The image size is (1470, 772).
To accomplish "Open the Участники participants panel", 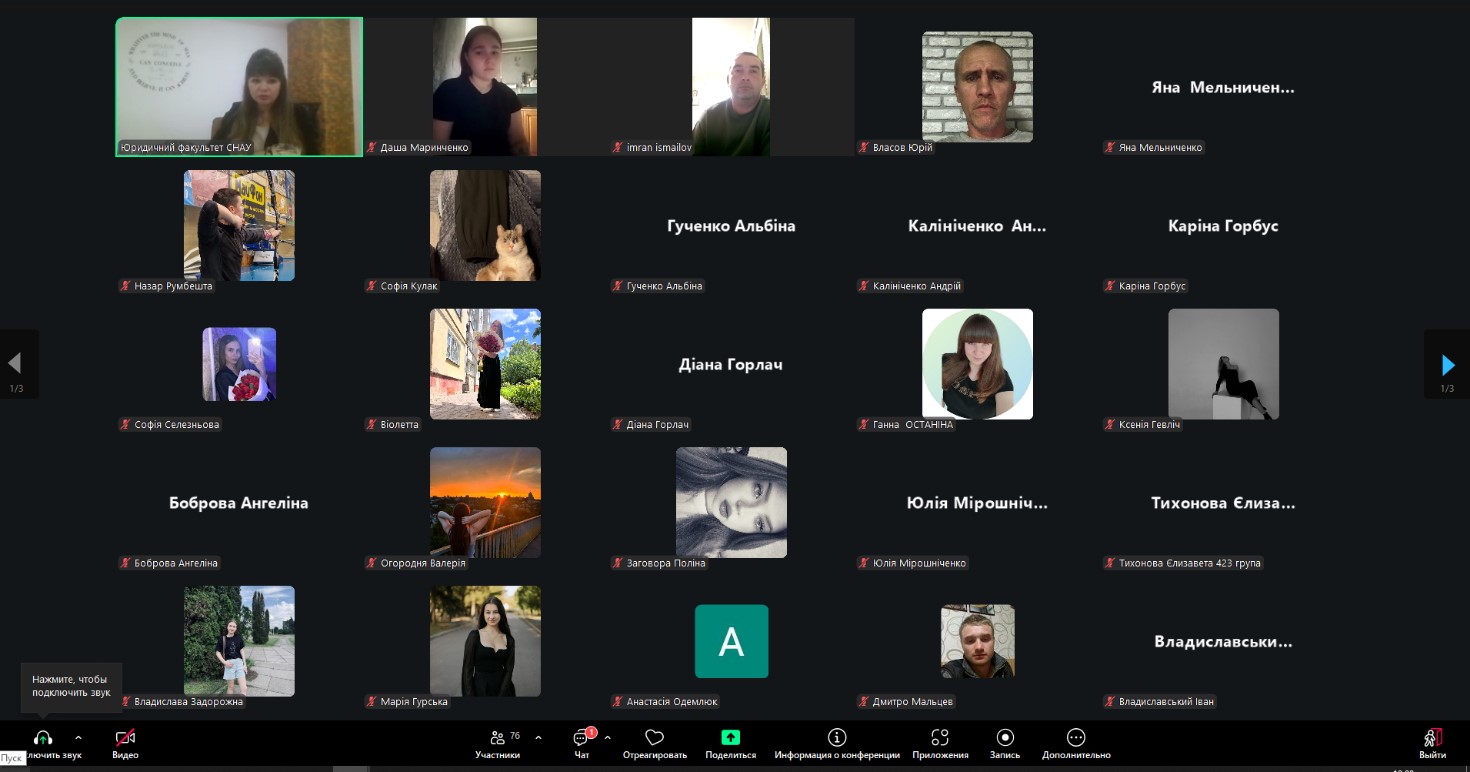I will (x=497, y=738).
